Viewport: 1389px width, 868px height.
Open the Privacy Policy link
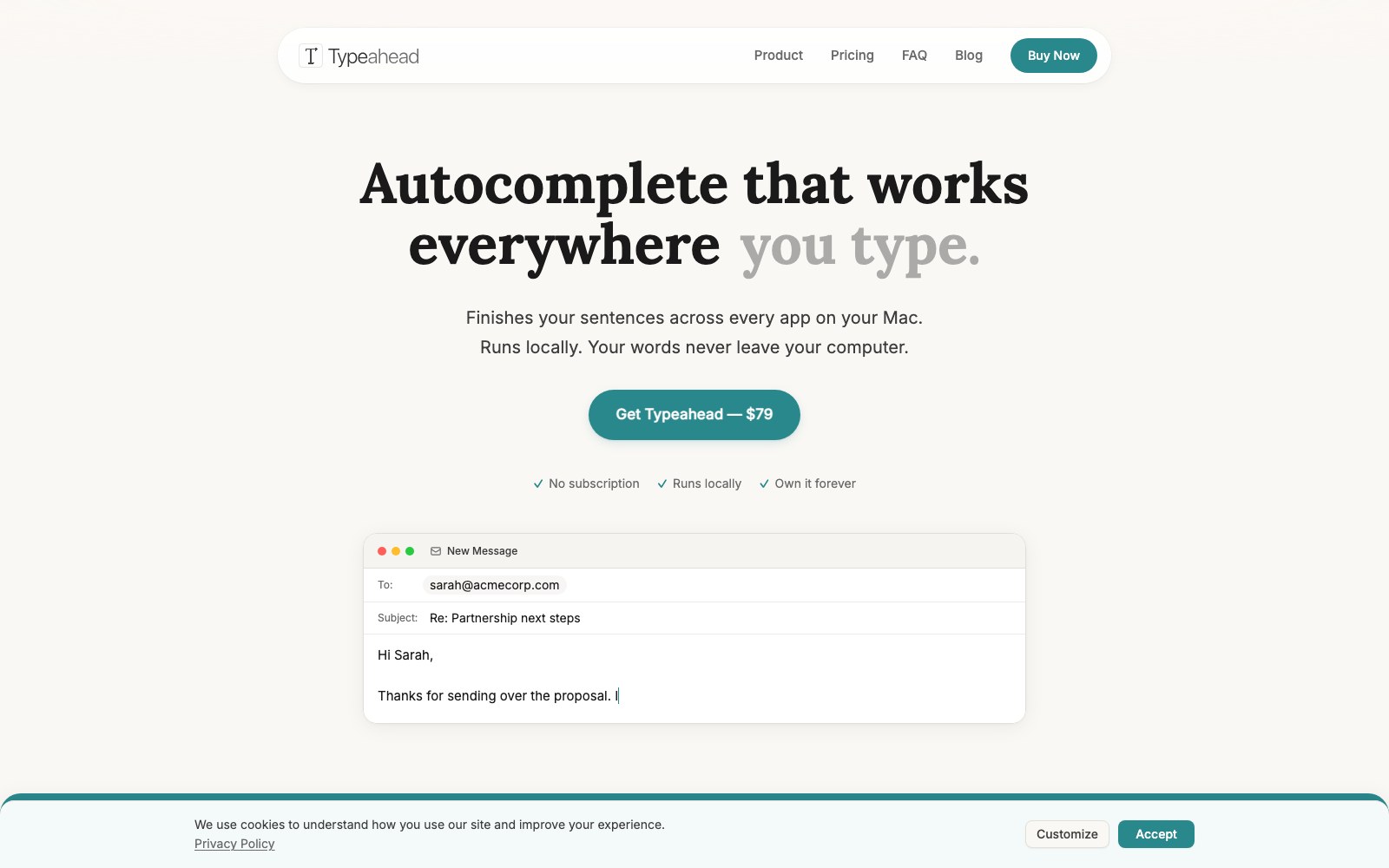[234, 844]
